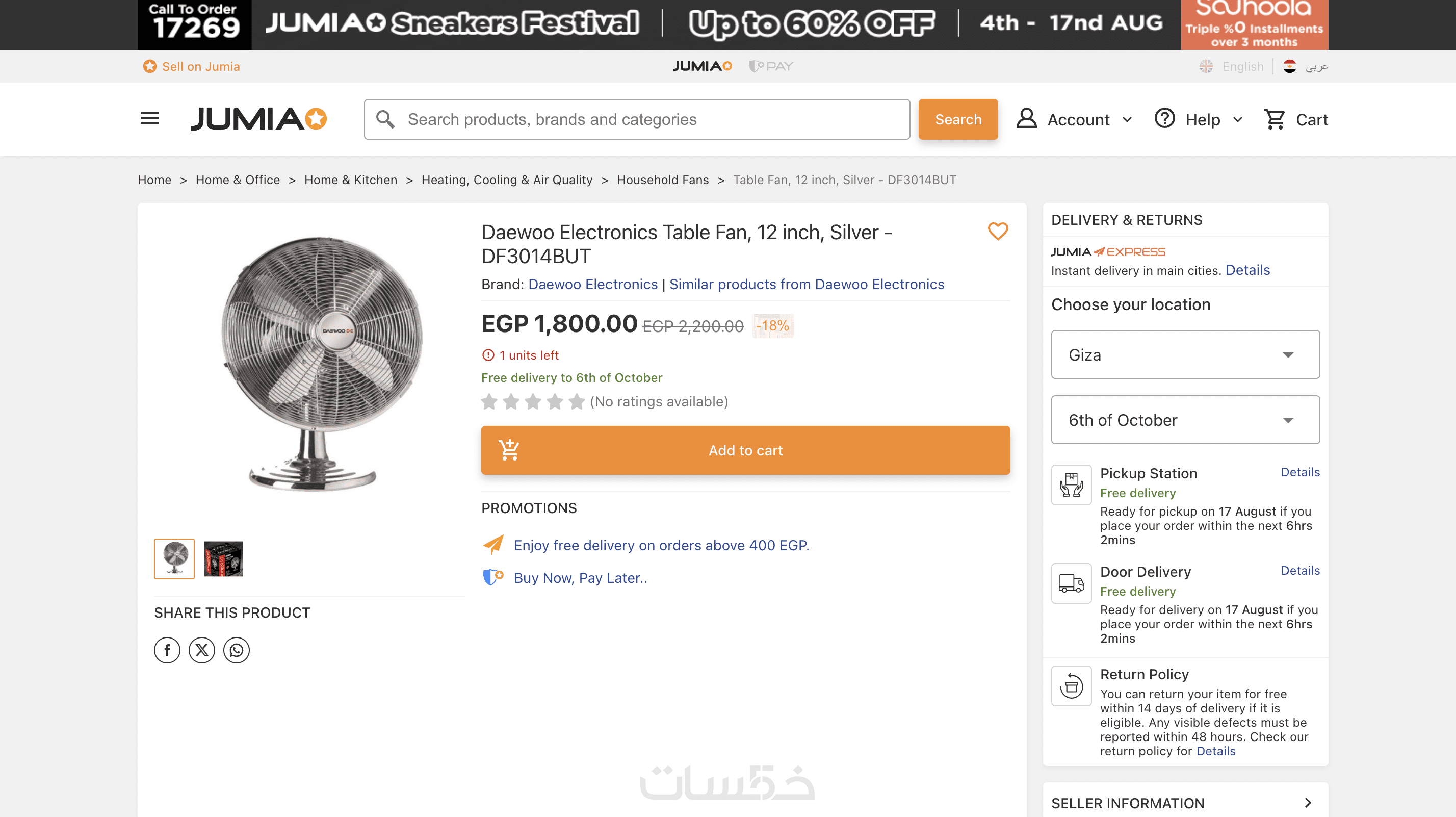Expand Seller Information section
This screenshot has height=817, width=1456.
1185,803
